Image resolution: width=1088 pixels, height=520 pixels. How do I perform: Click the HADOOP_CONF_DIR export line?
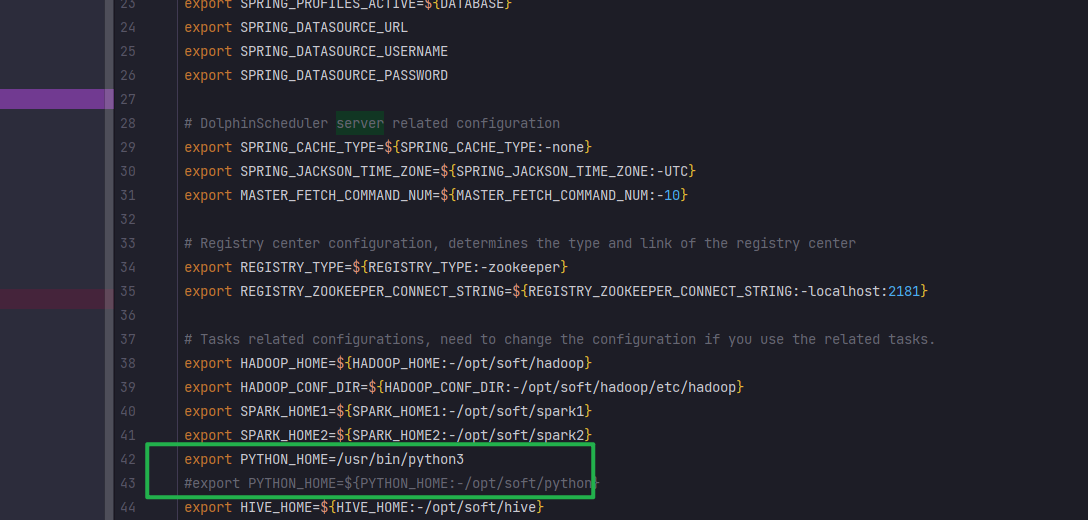[x=464, y=387]
